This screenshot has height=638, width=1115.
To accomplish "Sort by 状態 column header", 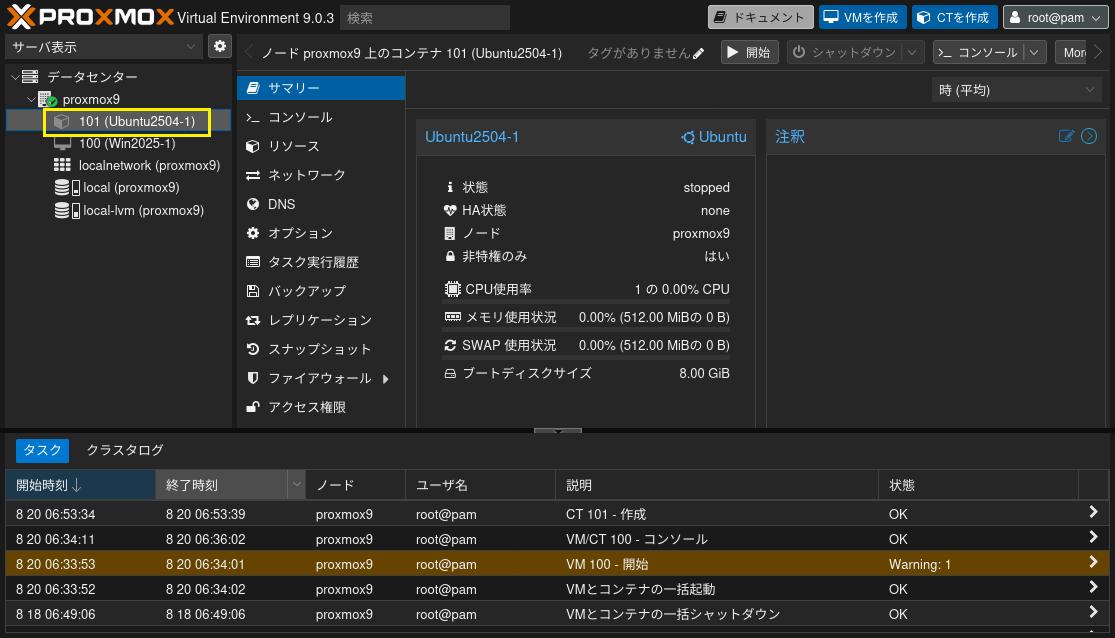I will pyautogui.click(x=978, y=485).
